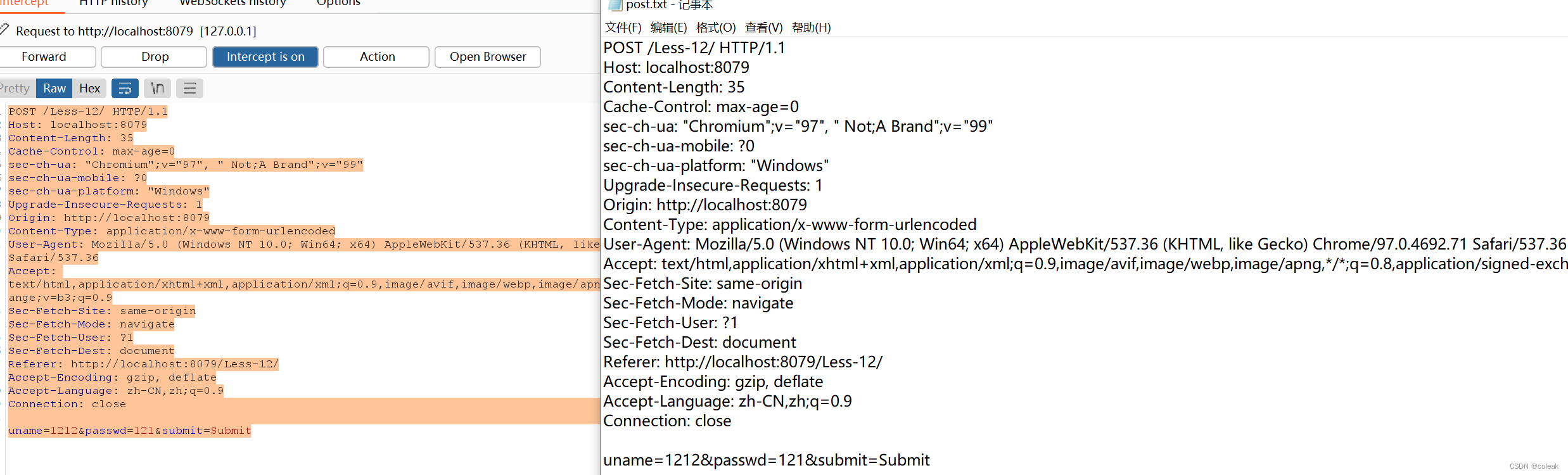Screen dimensions: 1568x475
Task: Click Content-Length: 35 in Notepad
Action: pyautogui.click(x=674, y=87)
